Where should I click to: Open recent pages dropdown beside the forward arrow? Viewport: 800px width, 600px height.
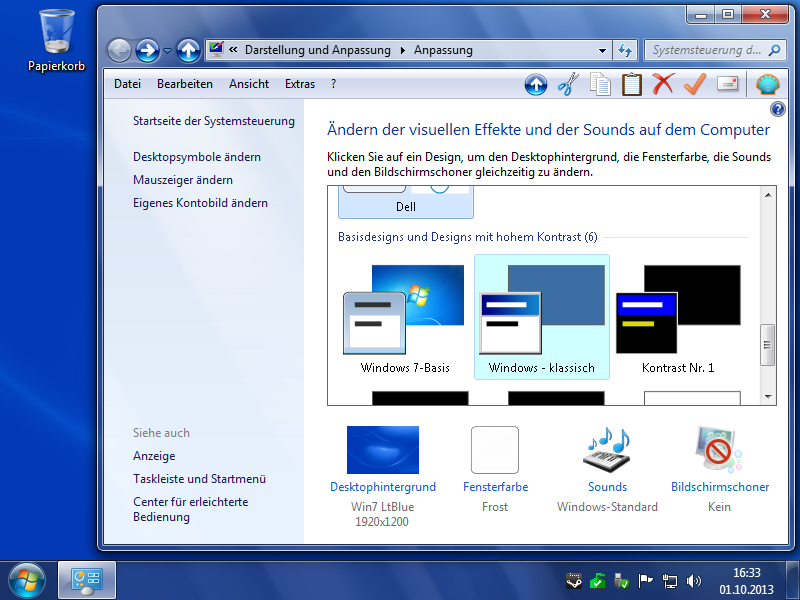(167, 51)
